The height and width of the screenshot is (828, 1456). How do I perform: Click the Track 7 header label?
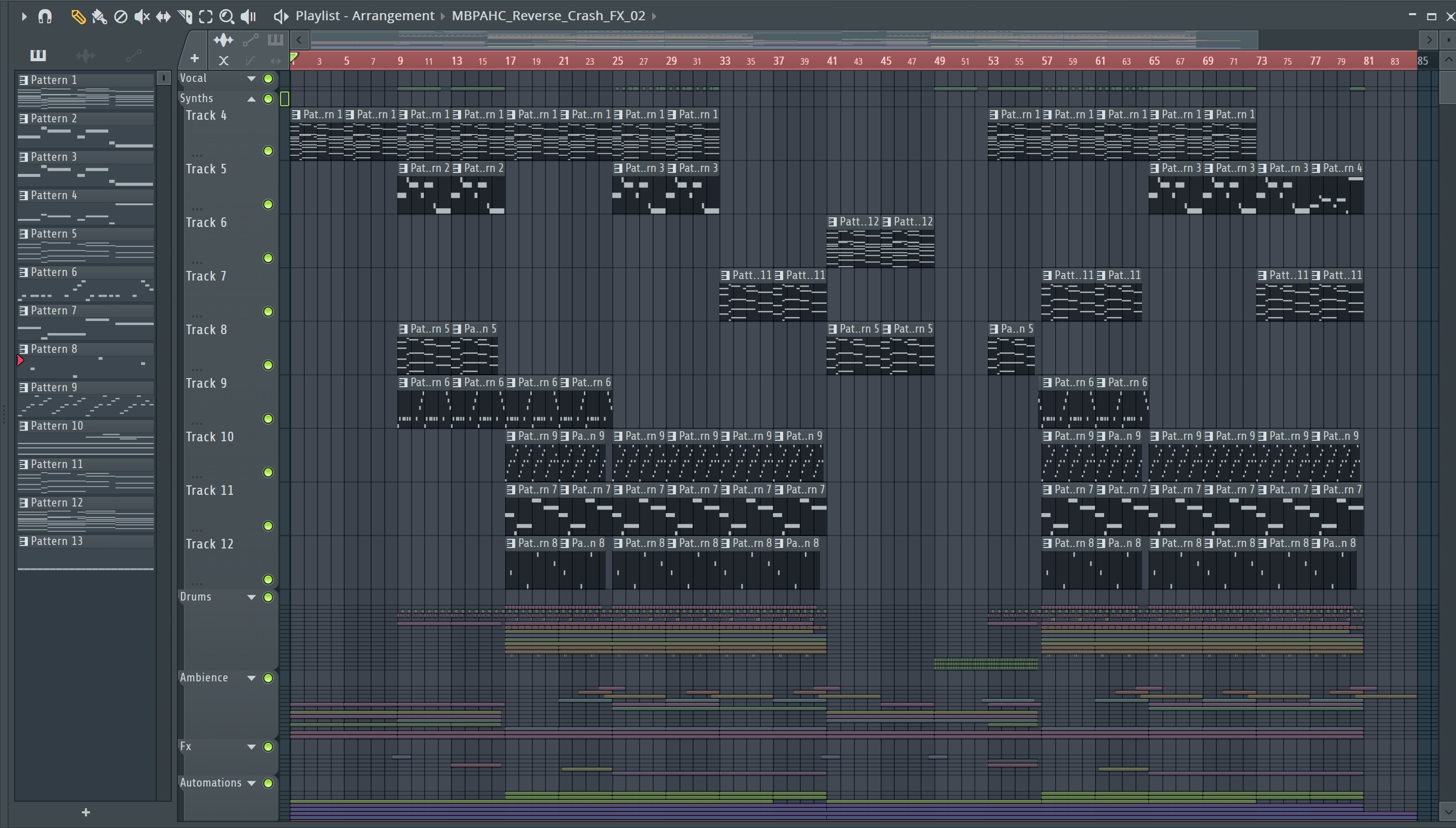(x=206, y=277)
